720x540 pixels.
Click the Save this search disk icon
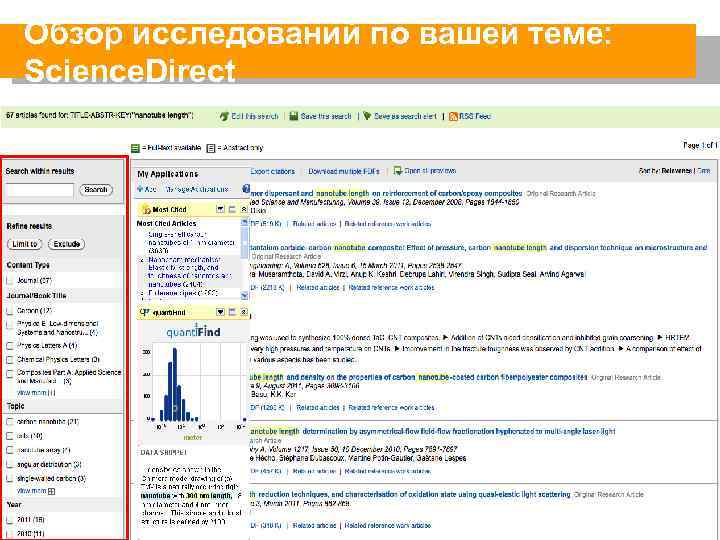coord(294,116)
